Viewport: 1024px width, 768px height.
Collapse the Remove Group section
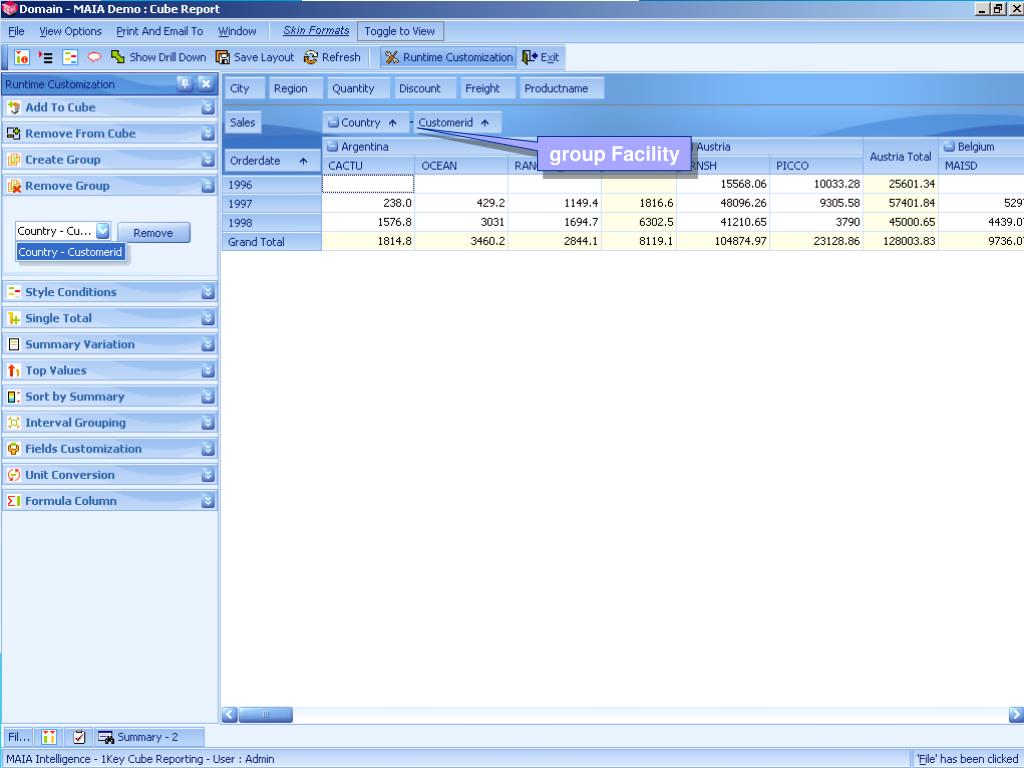pos(208,186)
